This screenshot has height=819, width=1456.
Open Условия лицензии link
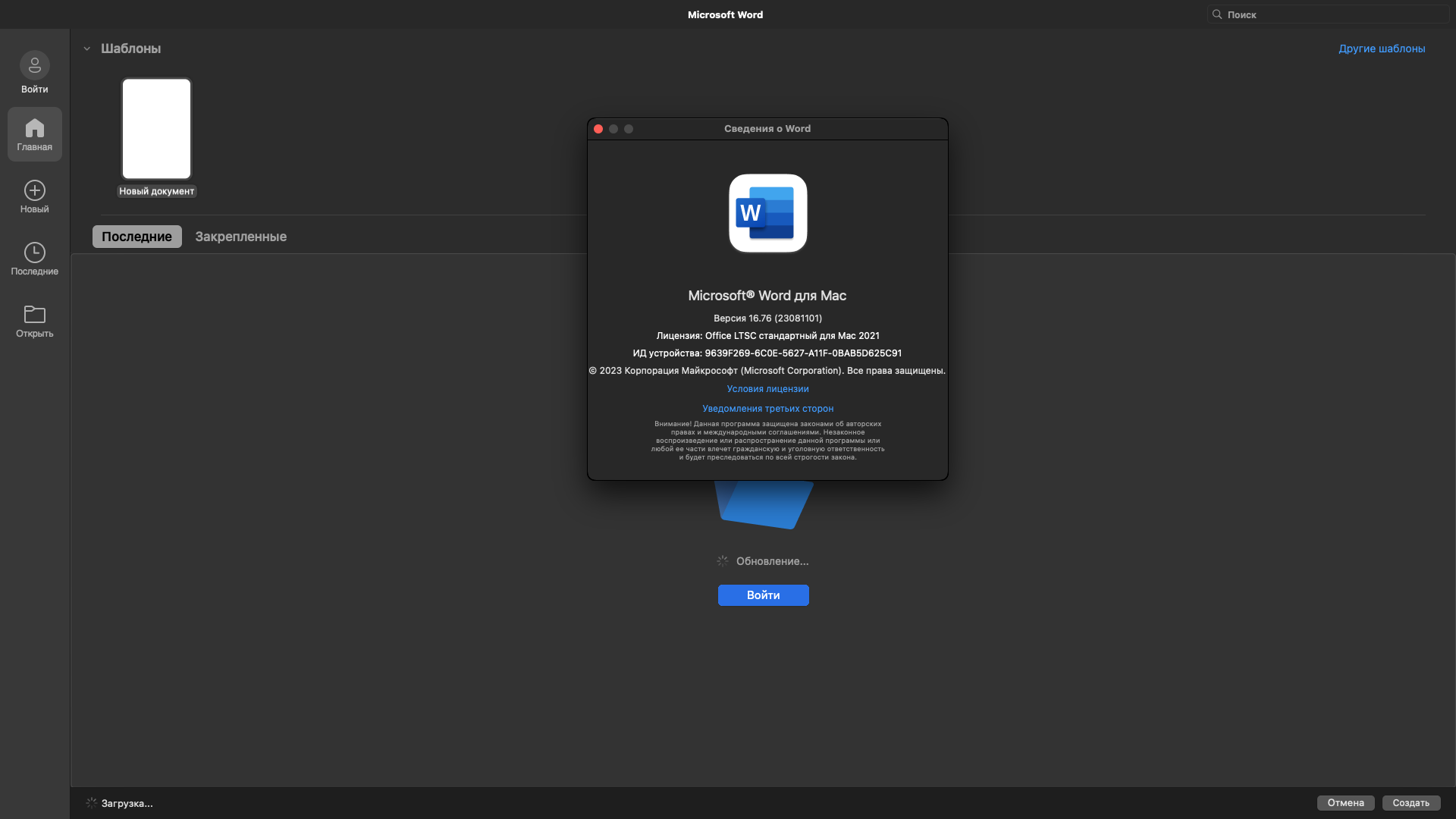click(x=767, y=389)
